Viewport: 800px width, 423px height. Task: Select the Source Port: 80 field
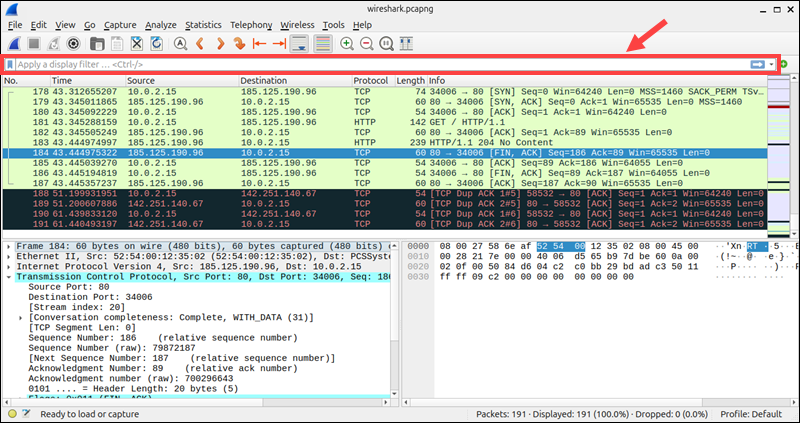[x=69, y=287]
